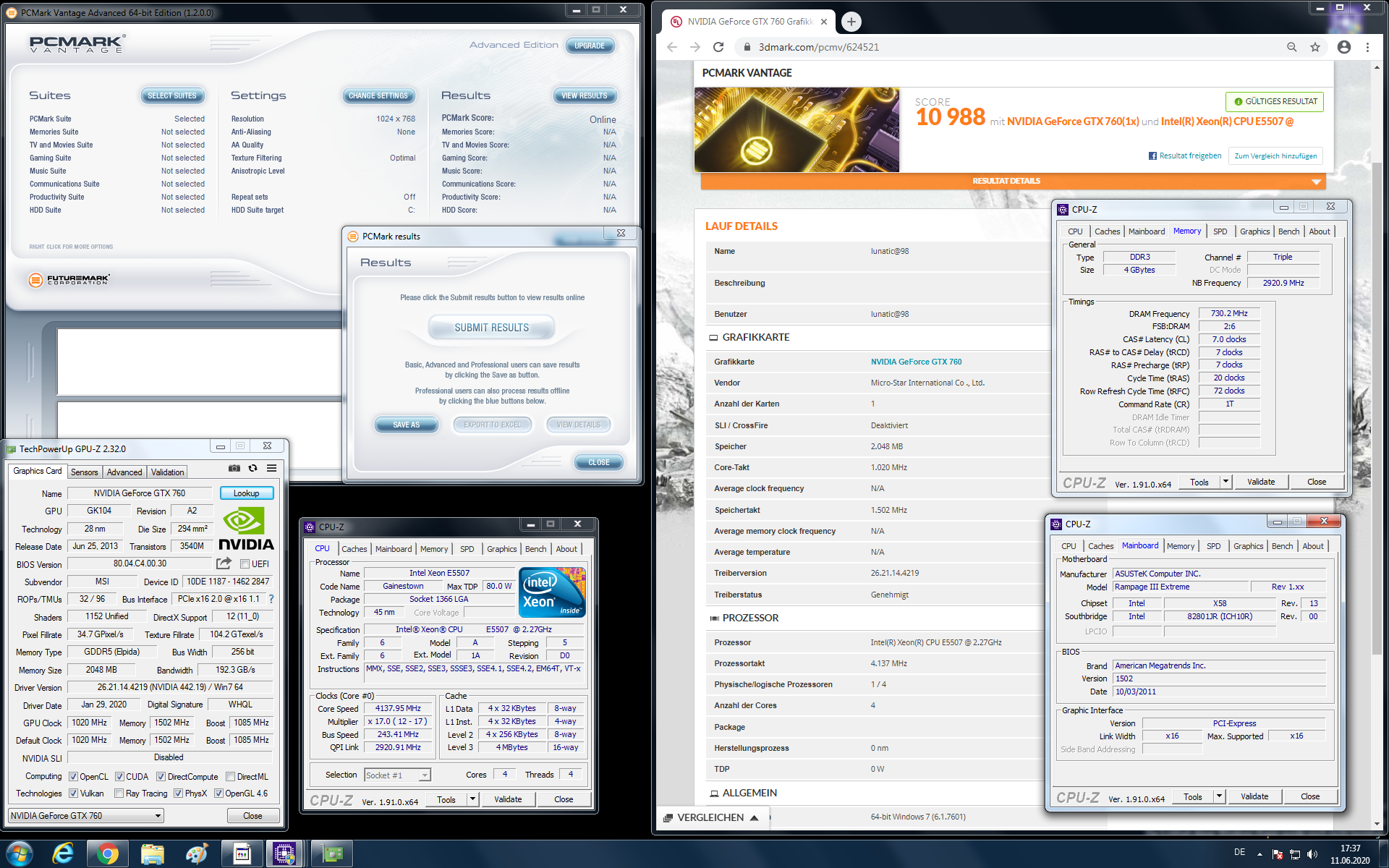Click Resultat freigeben Facebook link

[x=1185, y=156]
